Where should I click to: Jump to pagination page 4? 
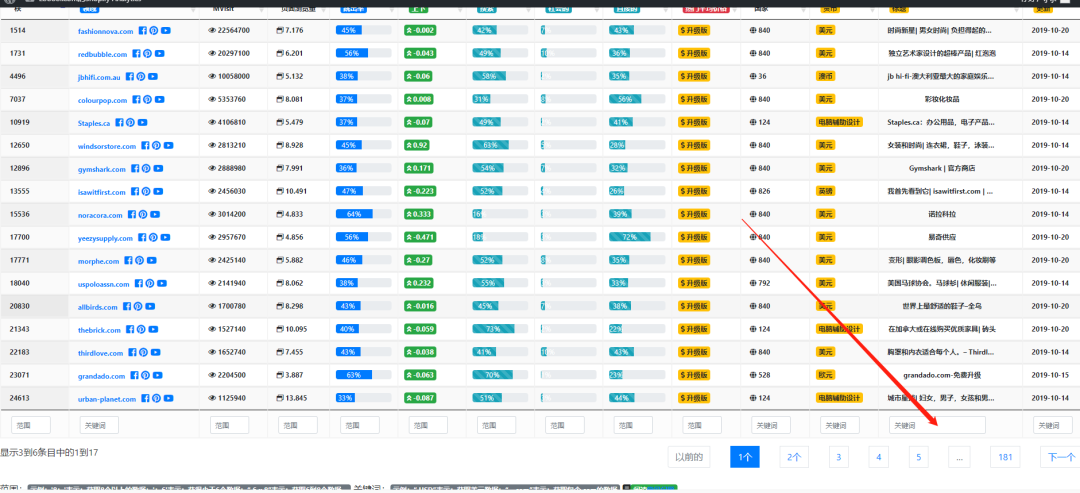tap(878, 457)
